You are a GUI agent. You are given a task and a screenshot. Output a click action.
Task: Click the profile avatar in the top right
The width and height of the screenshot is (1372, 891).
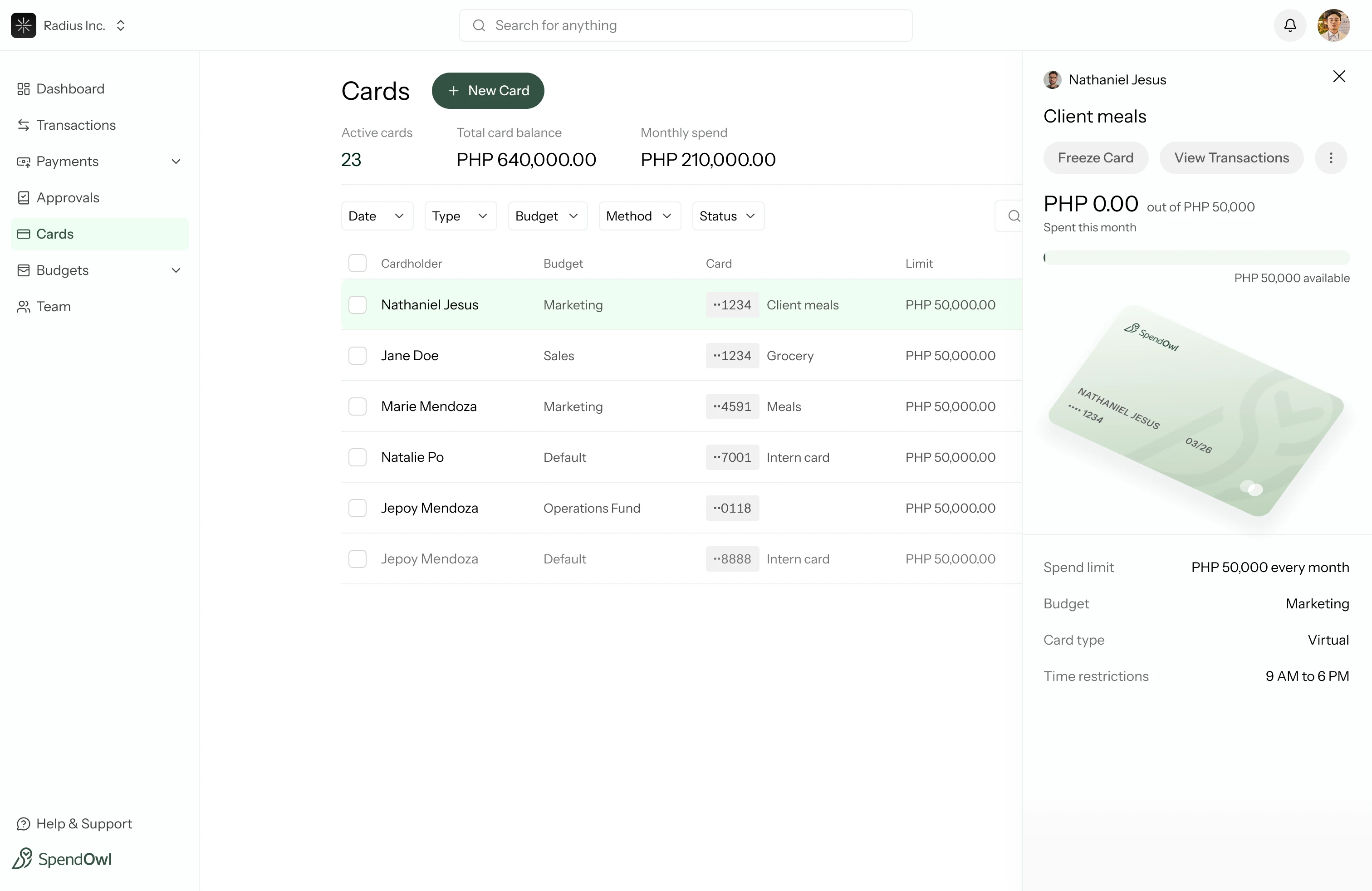(x=1334, y=25)
